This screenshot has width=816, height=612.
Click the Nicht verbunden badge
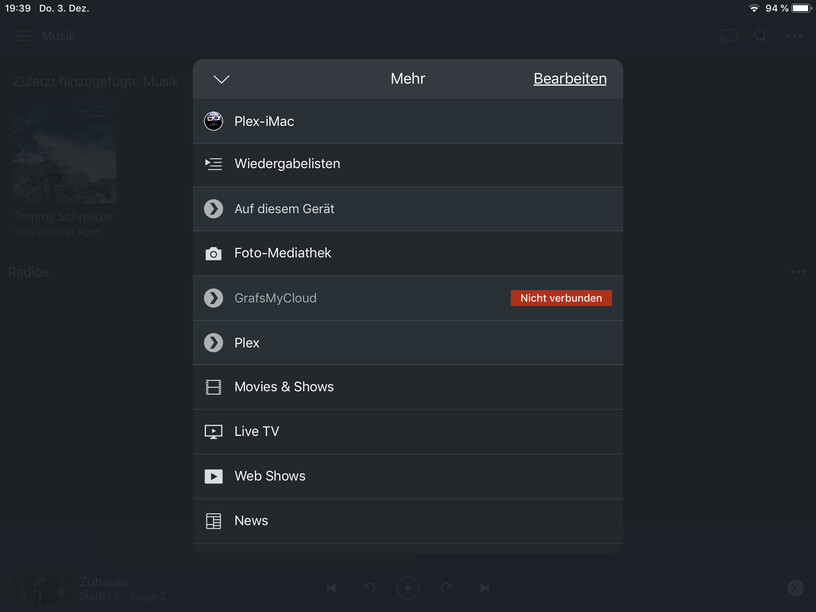point(561,298)
